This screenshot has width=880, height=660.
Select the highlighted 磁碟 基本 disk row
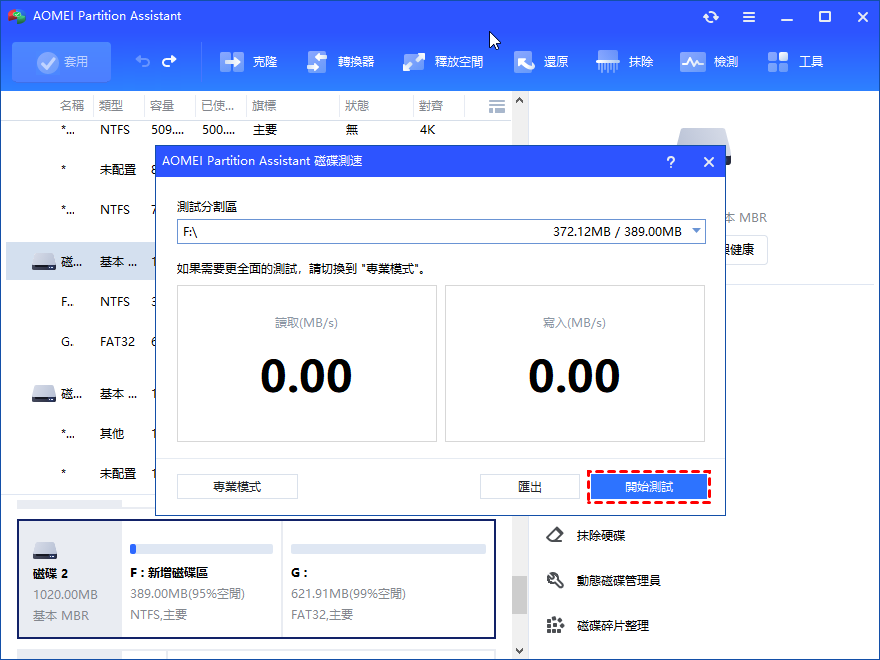pos(81,262)
